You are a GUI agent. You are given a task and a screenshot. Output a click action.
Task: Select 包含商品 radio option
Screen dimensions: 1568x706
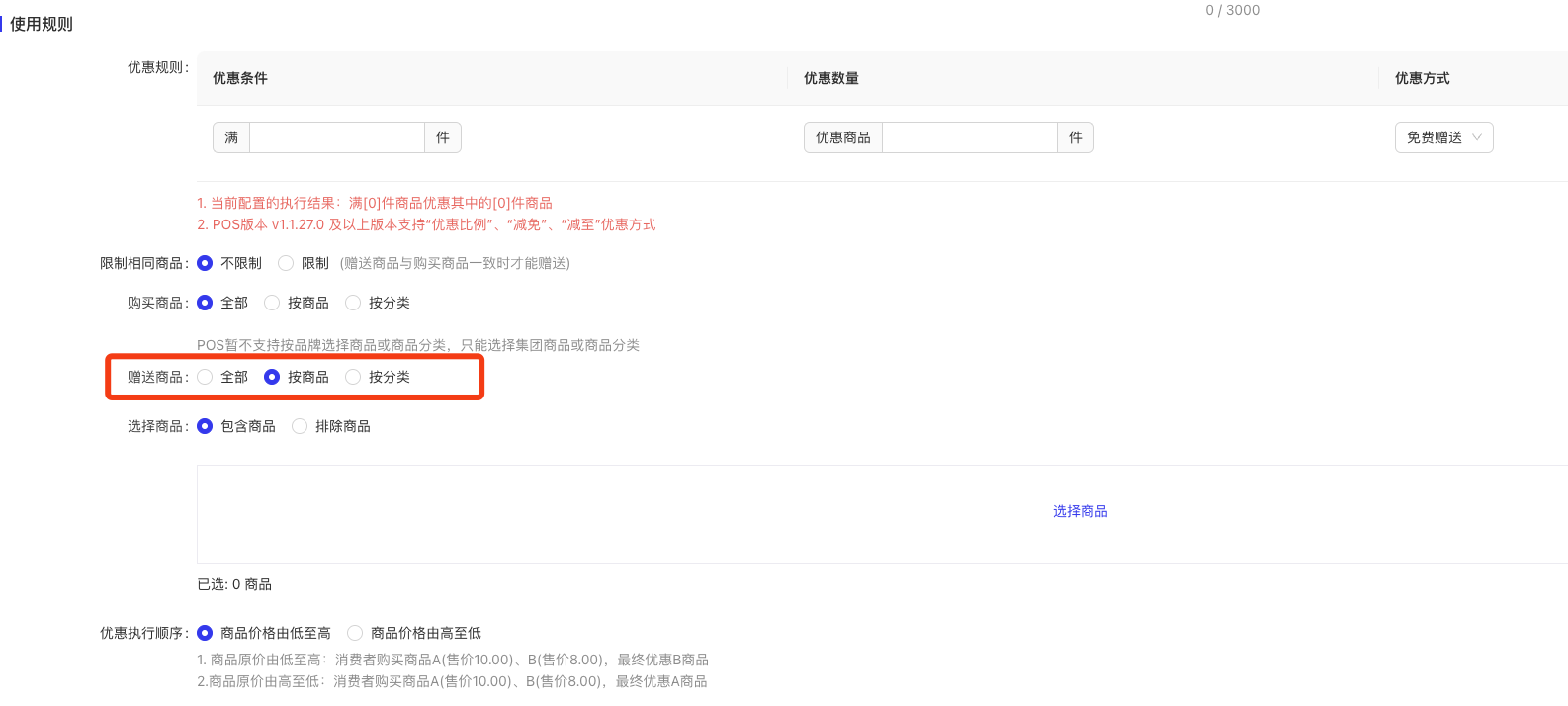coord(205,426)
